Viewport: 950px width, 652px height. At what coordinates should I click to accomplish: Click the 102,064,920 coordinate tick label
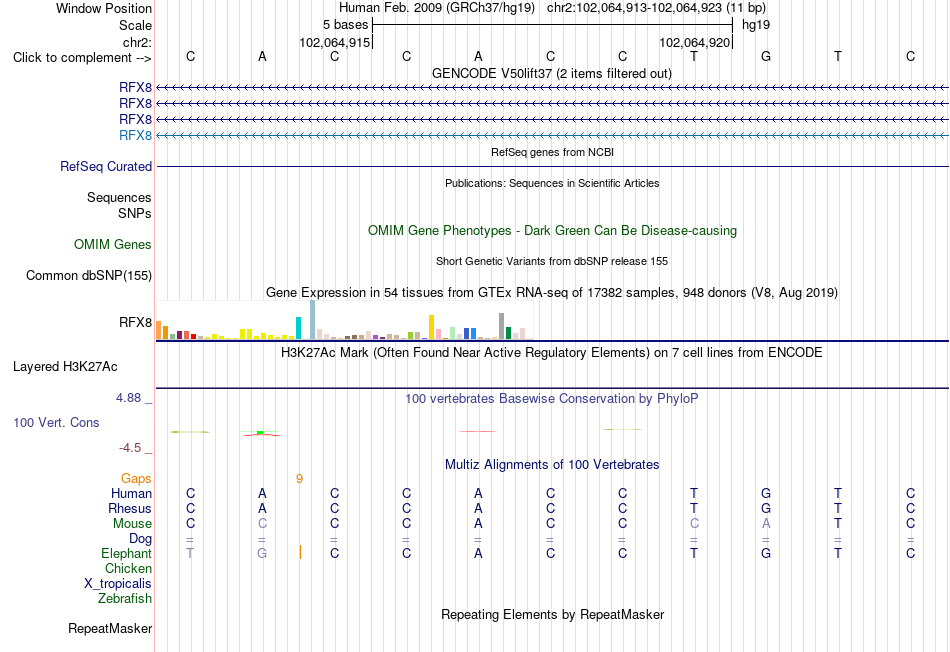[x=694, y=42]
